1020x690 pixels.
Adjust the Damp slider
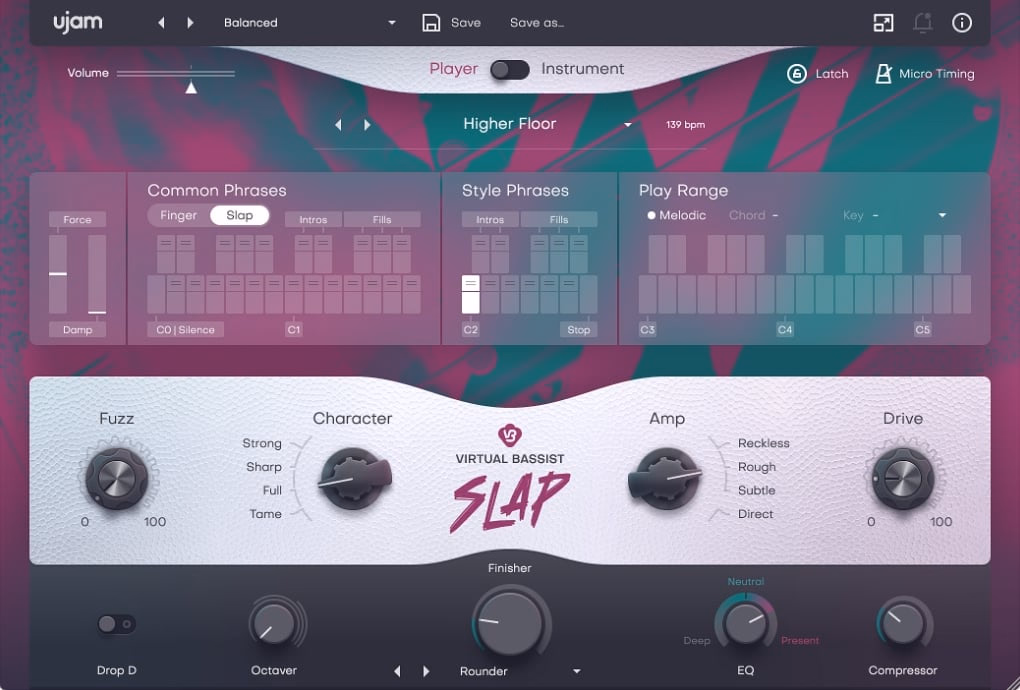pos(97,274)
